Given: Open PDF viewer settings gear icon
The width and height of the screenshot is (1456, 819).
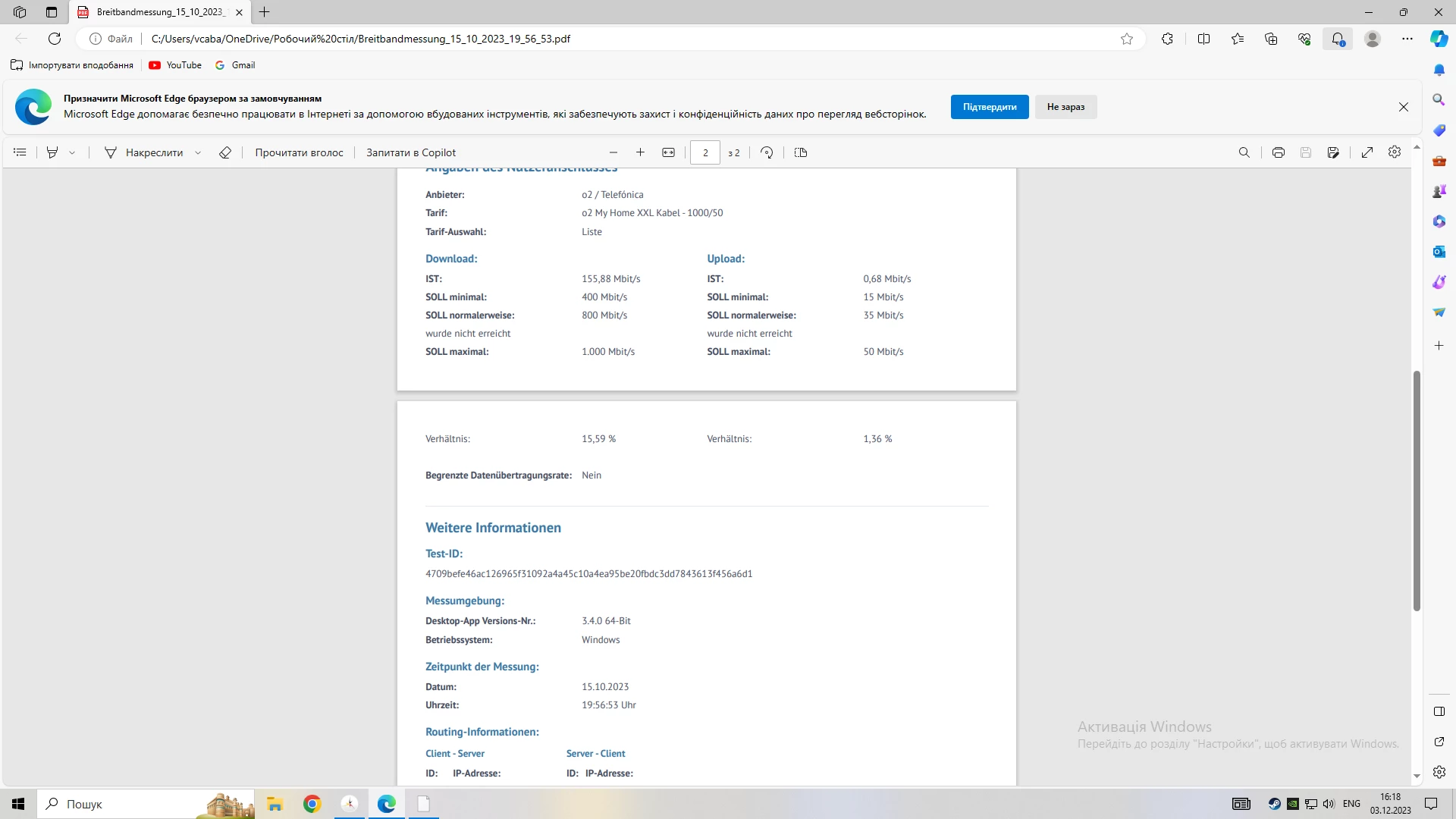Looking at the screenshot, I should (1394, 152).
